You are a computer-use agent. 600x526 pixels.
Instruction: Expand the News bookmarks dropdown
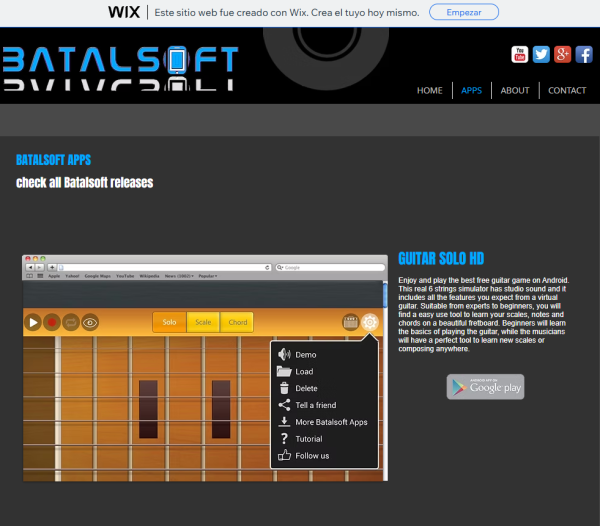(179, 276)
